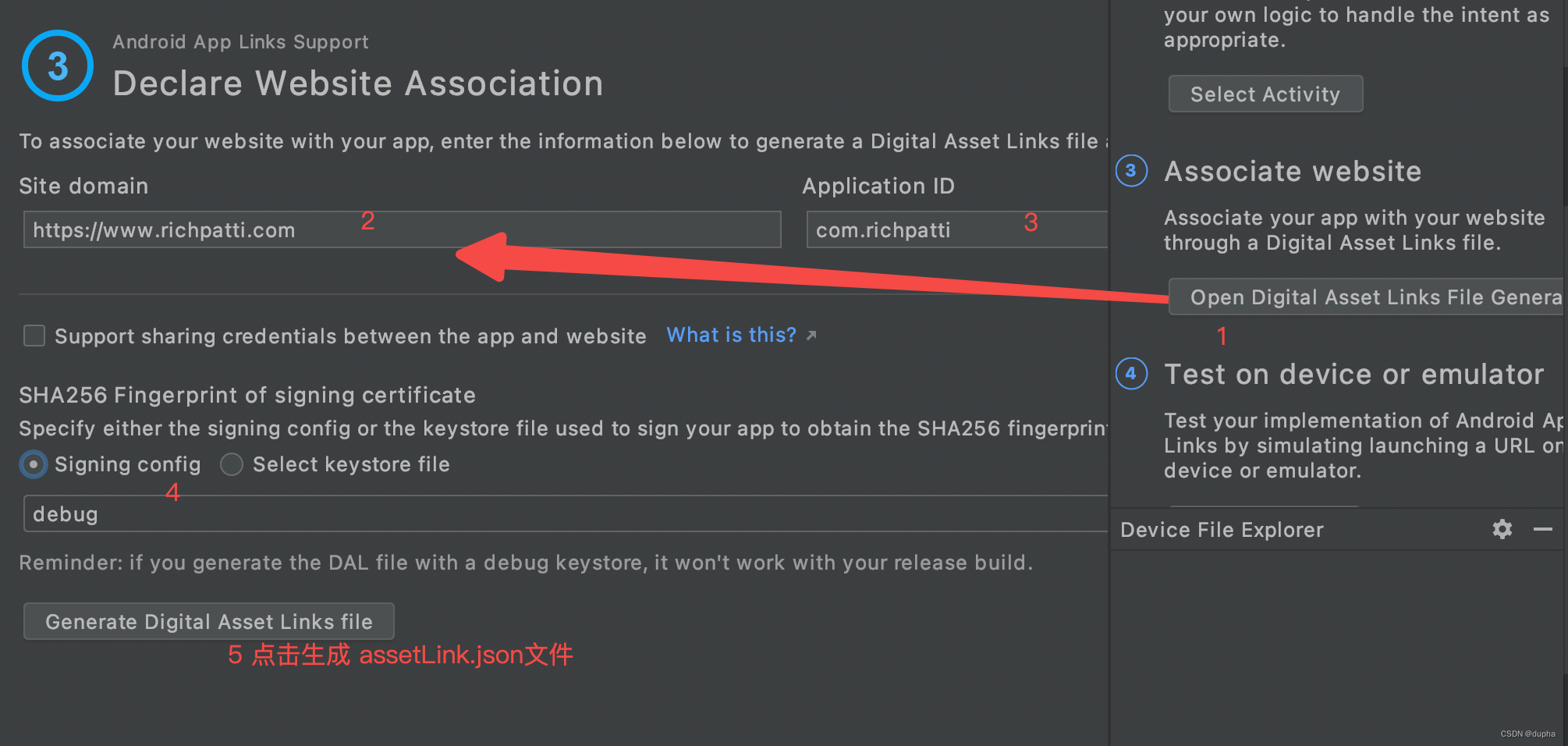
Task: Hide the Device File Explorer panel
Action: 1542,529
